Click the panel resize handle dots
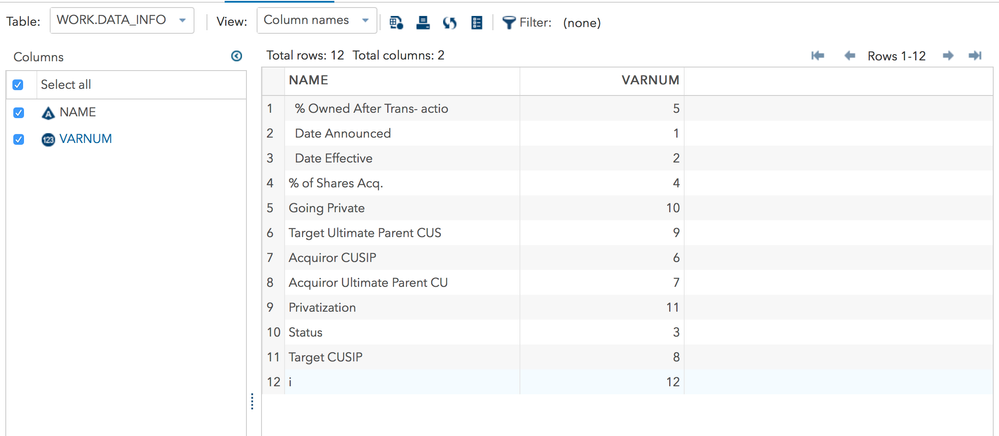999x436 pixels. 252,401
